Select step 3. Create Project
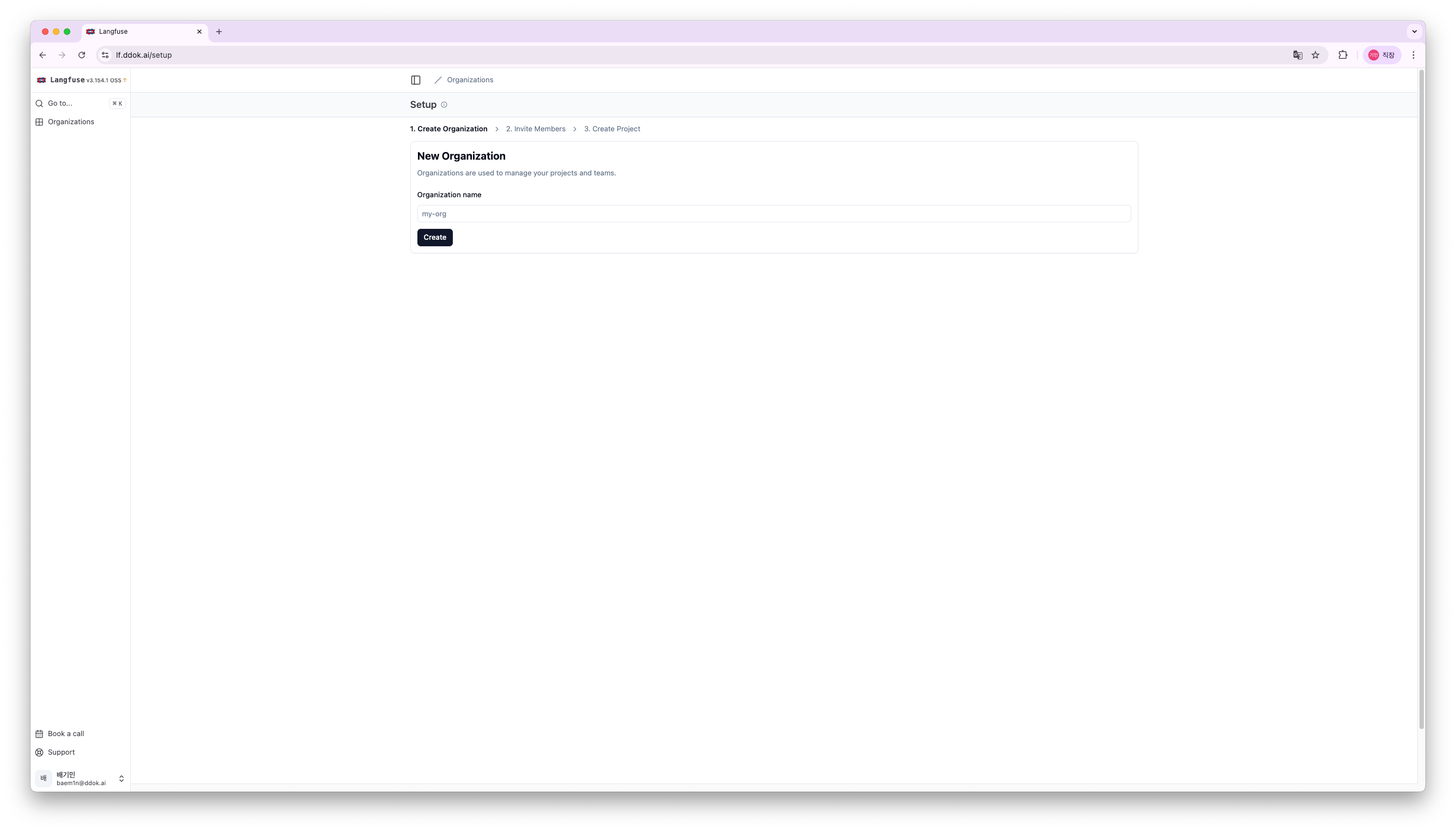Screen dimensions: 1456x832 pyautogui.click(x=612, y=129)
